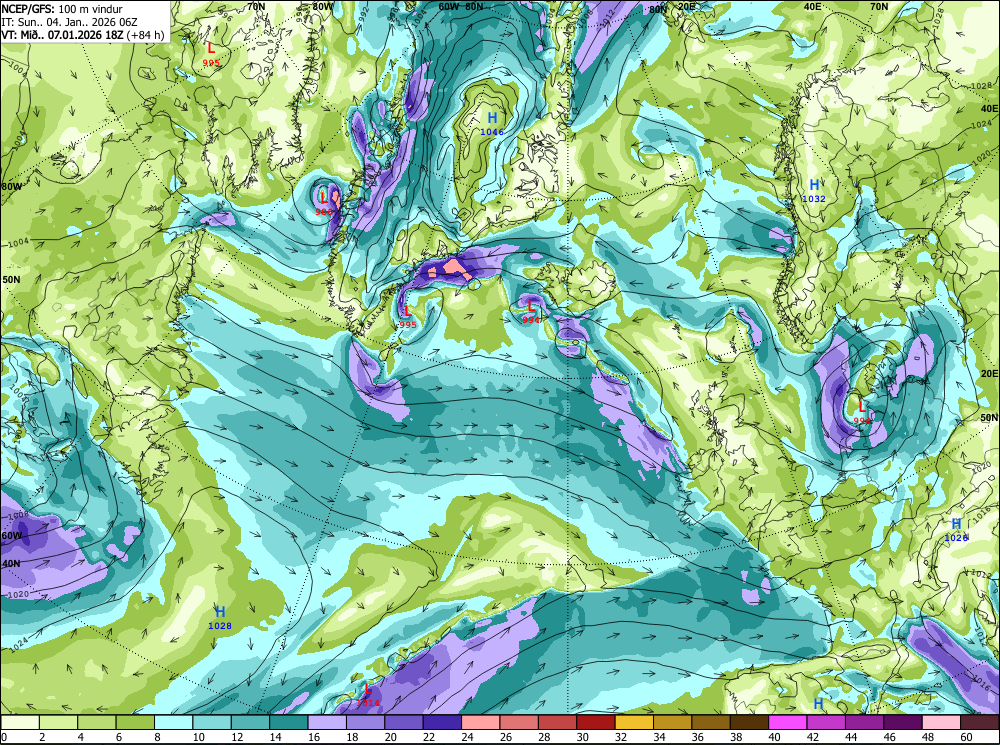
Task: Click the 16–18 lavender legend swatch
Action: pos(327,722)
